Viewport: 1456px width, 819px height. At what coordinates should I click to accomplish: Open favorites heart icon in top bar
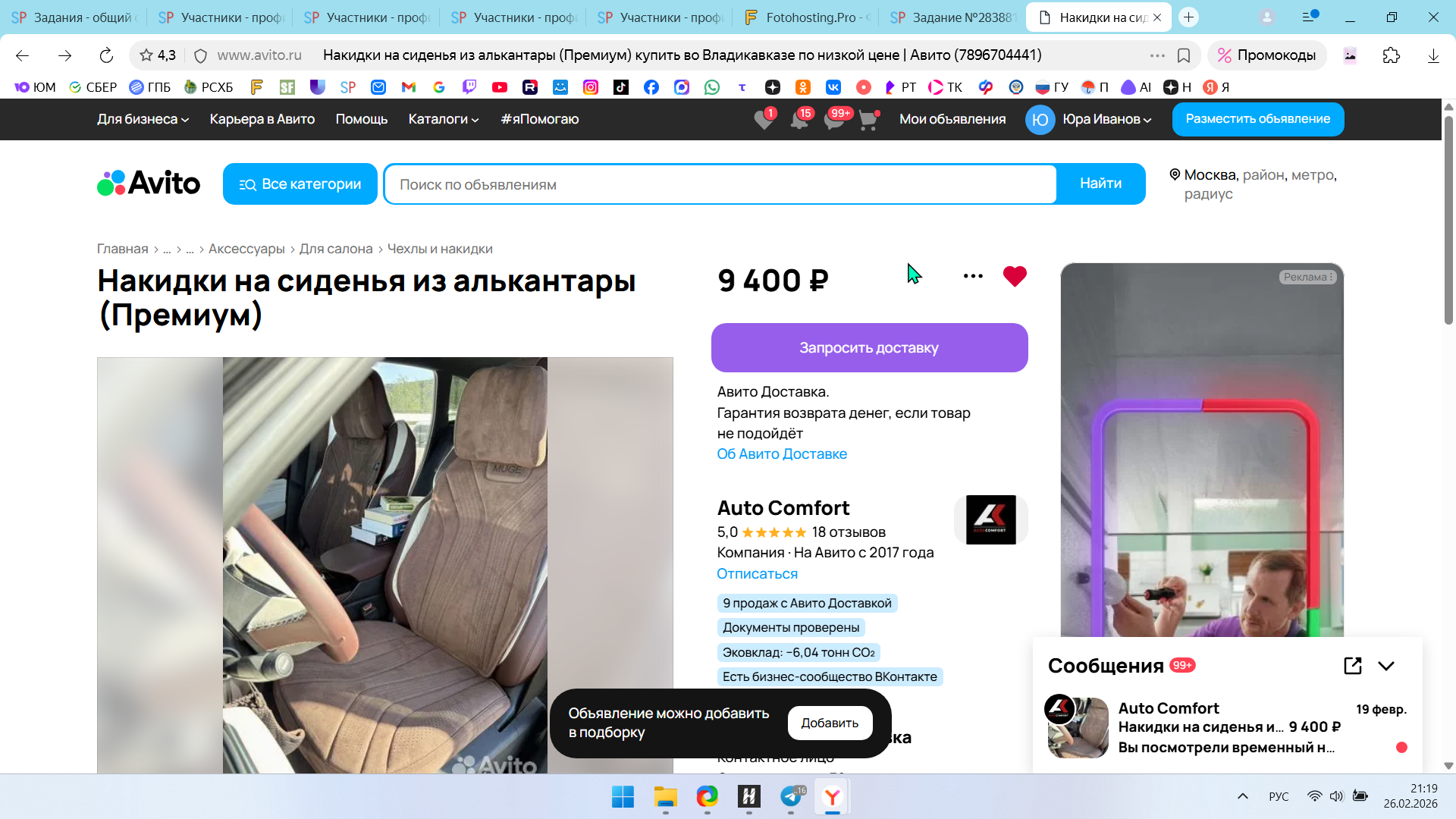764,120
